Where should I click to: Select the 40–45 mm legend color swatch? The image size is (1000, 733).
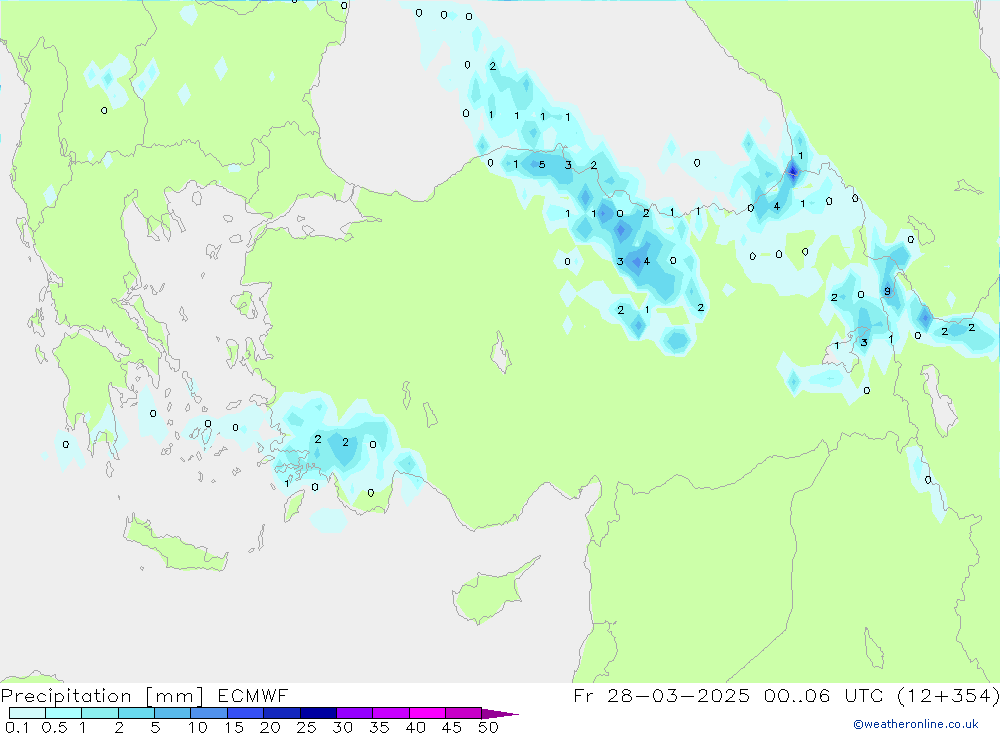427,713
